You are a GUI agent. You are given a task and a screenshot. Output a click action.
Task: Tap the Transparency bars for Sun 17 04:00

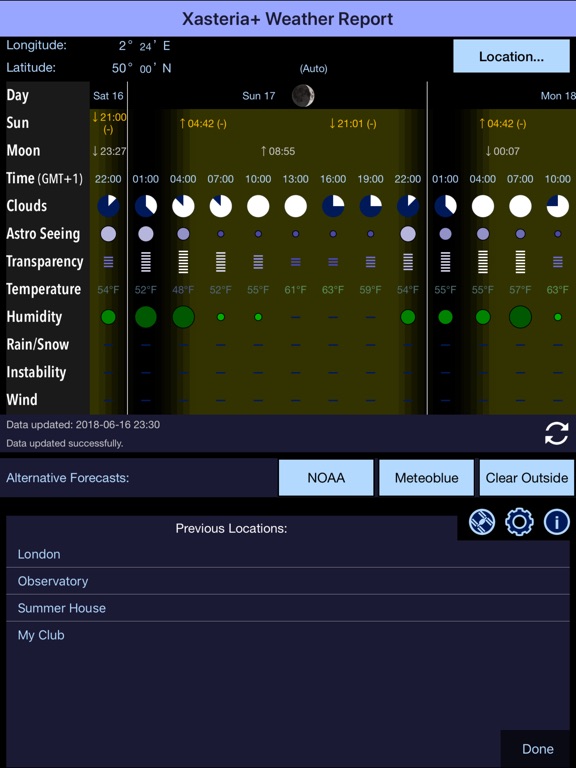[x=183, y=262]
